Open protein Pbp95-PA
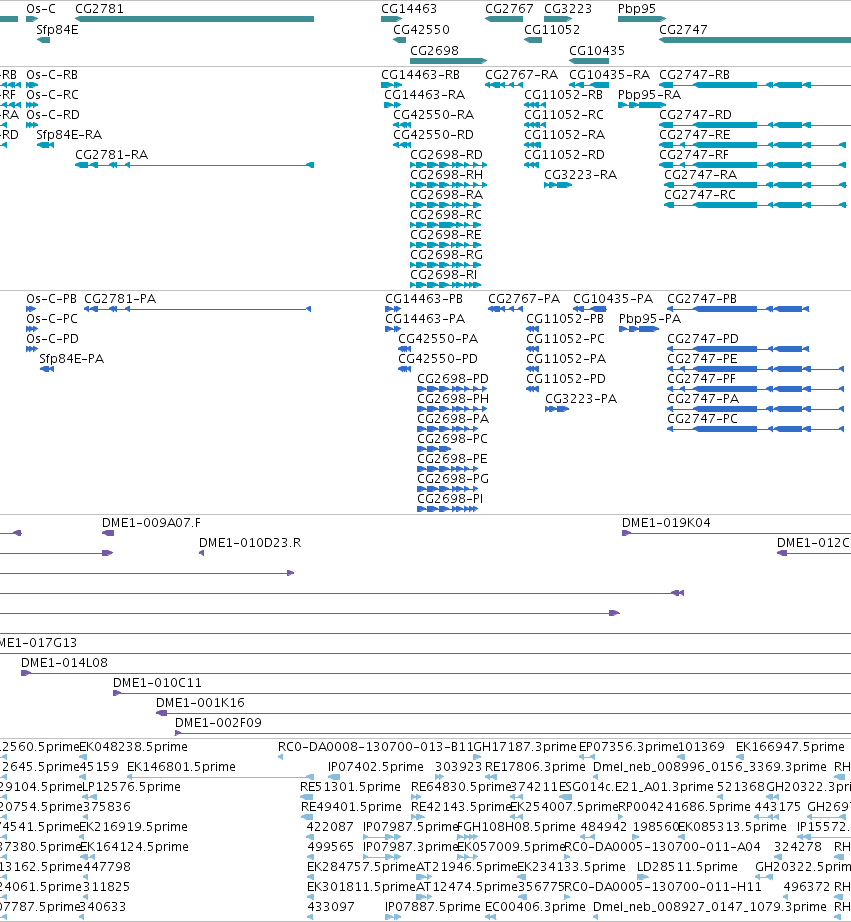 650,319
